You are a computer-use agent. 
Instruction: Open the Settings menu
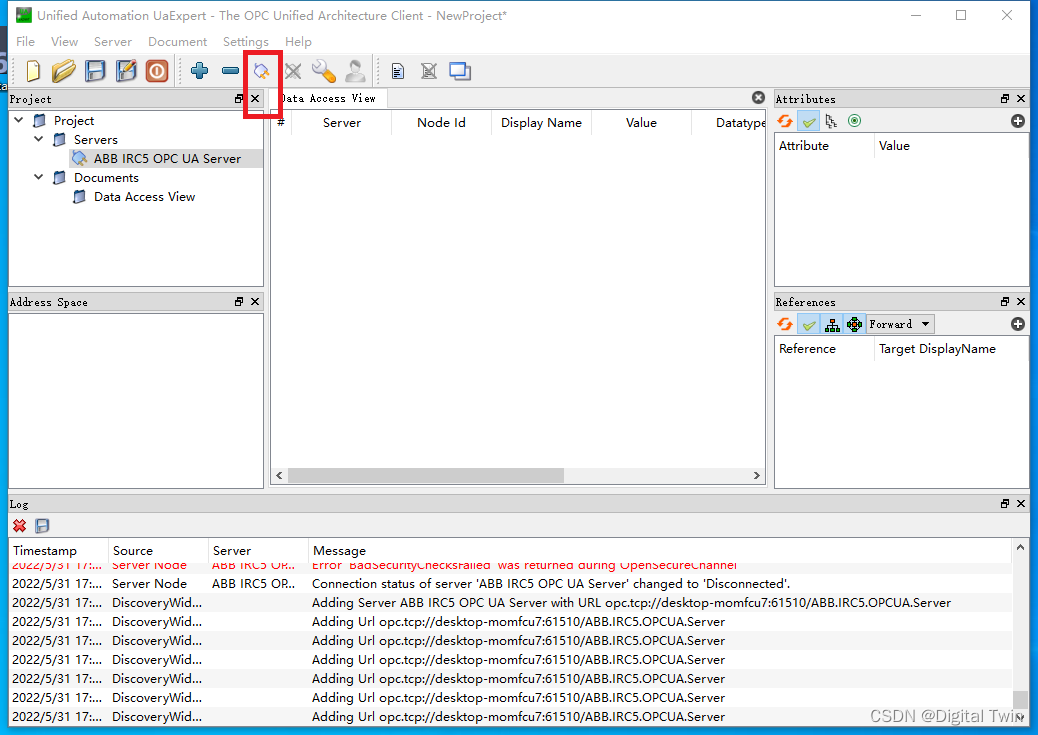pyautogui.click(x=246, y=42)
